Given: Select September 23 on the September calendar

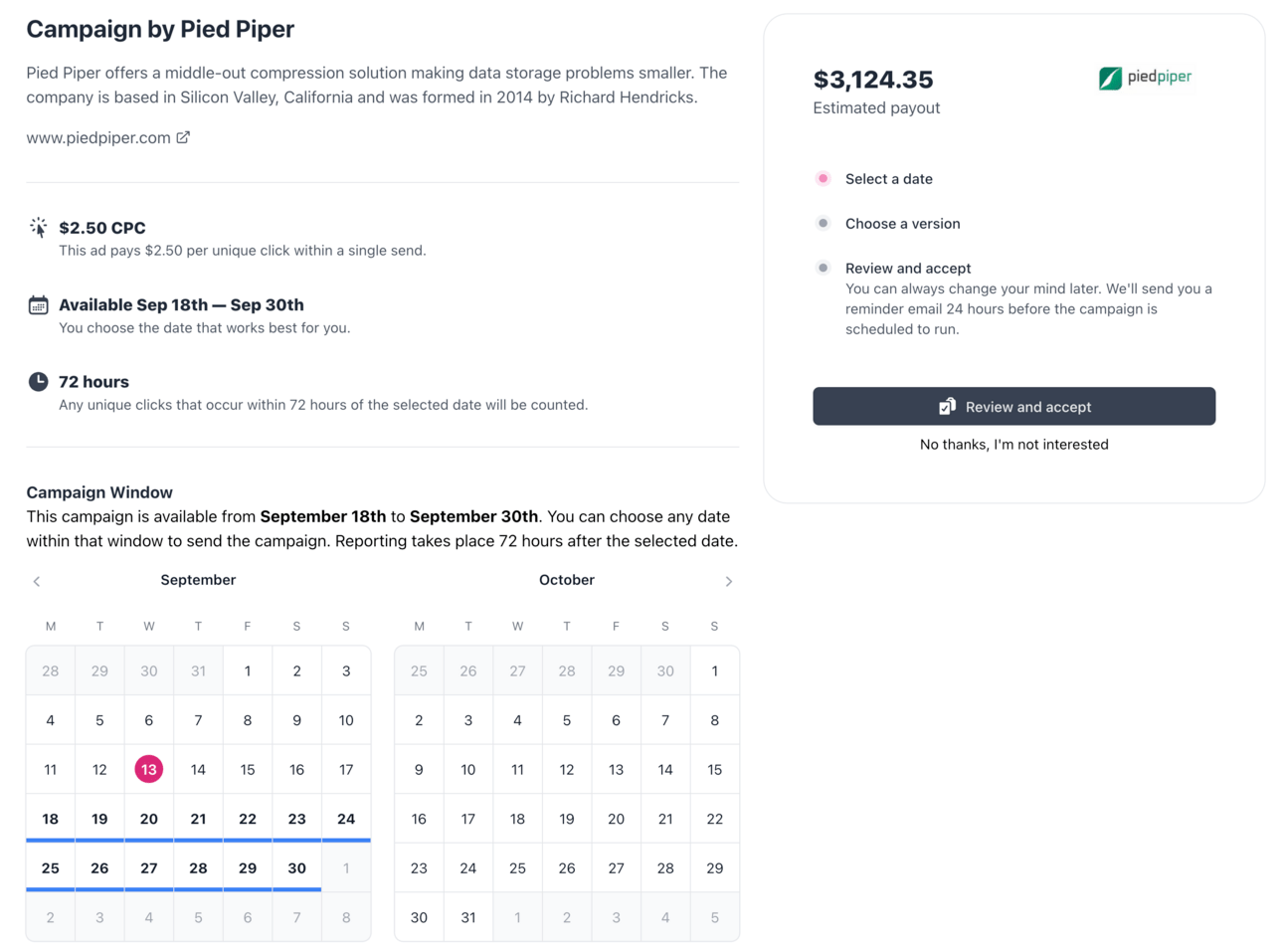Looking at the screenshot, I should point(296,819).
